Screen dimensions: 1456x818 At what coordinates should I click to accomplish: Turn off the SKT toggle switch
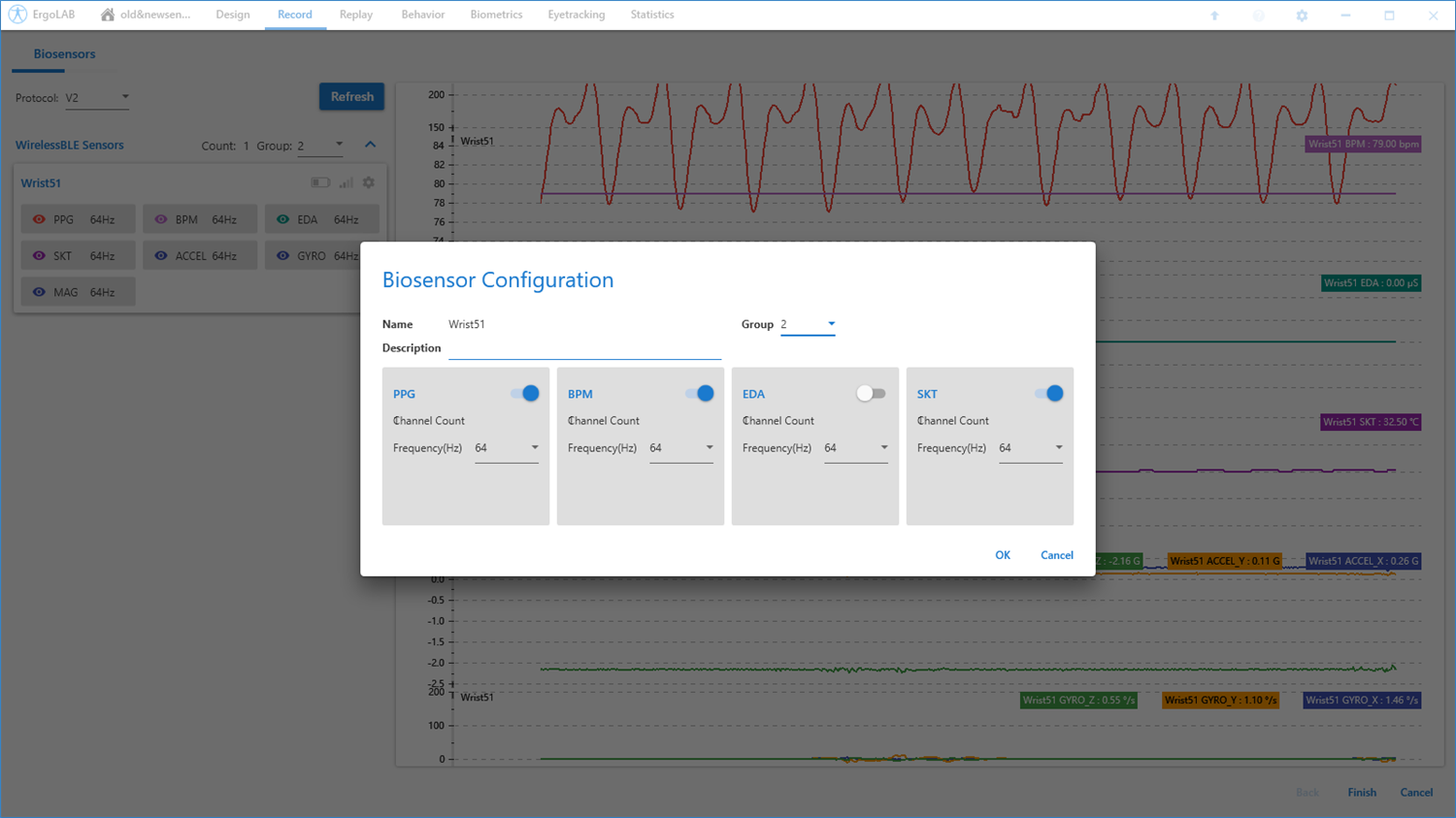(x=1049, y=393)
